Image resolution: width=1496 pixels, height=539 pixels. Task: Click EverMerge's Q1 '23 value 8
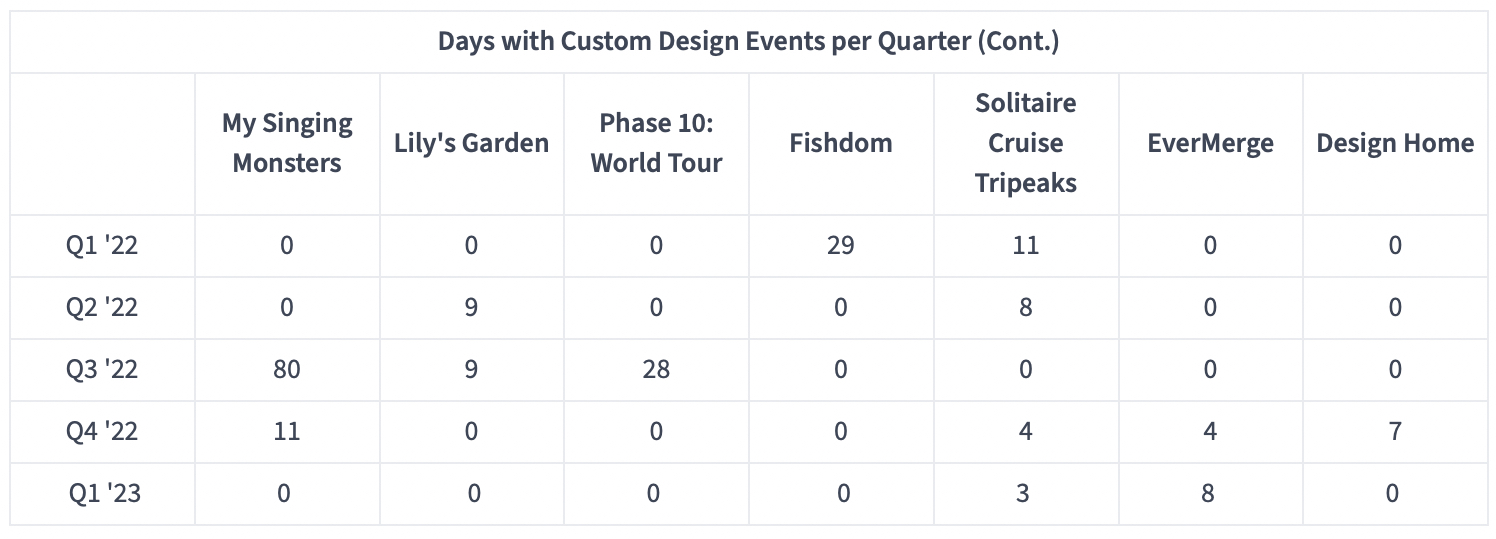click(1209, 493)
